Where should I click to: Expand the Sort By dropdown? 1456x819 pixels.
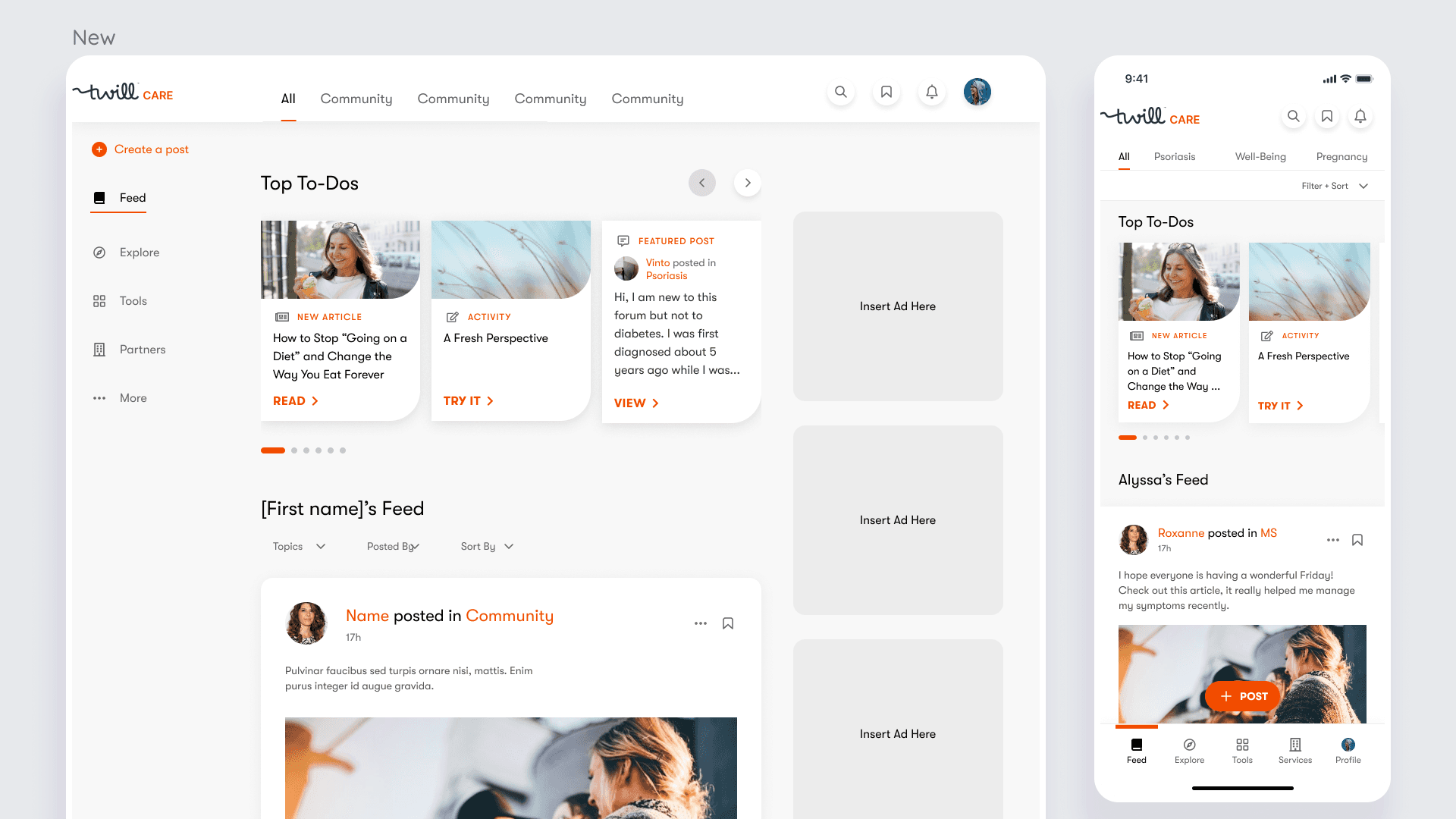[x=487, y=546]
